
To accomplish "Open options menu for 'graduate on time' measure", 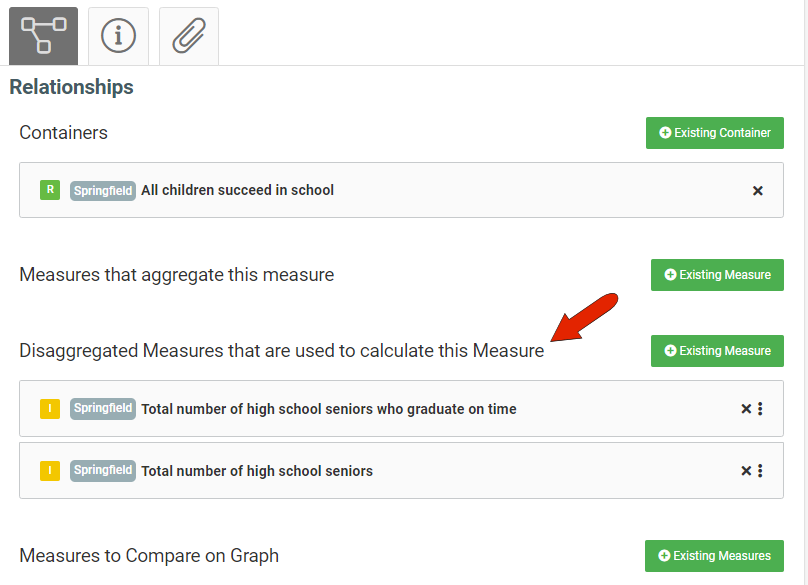I will pos(761,409).
